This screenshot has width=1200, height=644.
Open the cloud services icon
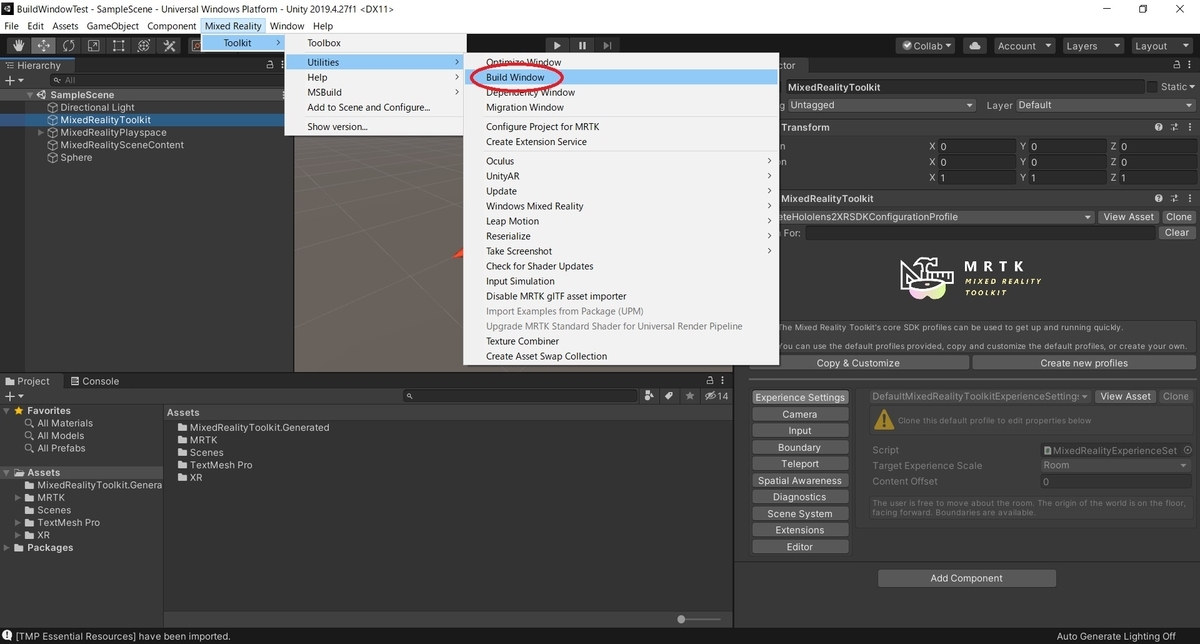coord(976,46)
